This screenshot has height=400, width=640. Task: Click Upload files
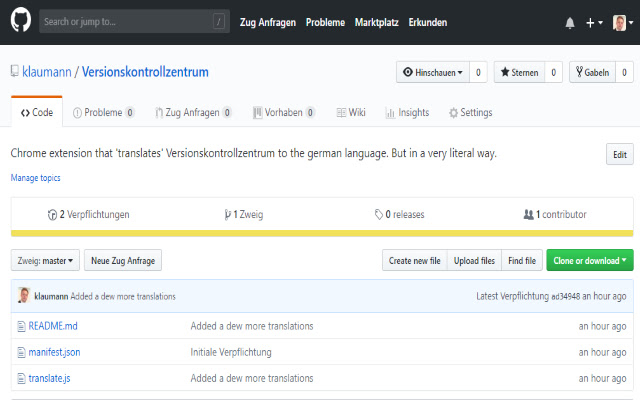coord(474,260)
